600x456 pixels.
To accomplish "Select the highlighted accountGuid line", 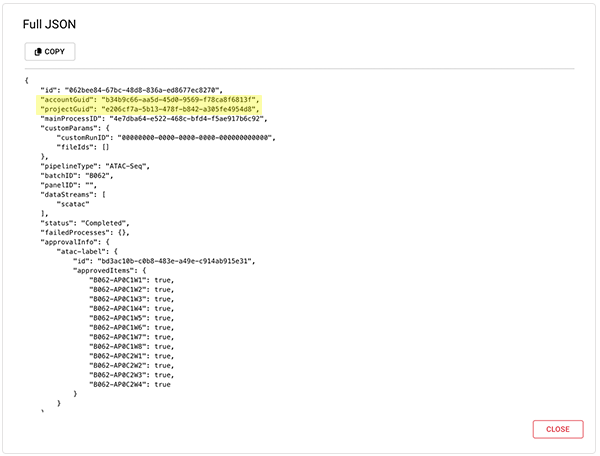I will [x=150, y=100].
